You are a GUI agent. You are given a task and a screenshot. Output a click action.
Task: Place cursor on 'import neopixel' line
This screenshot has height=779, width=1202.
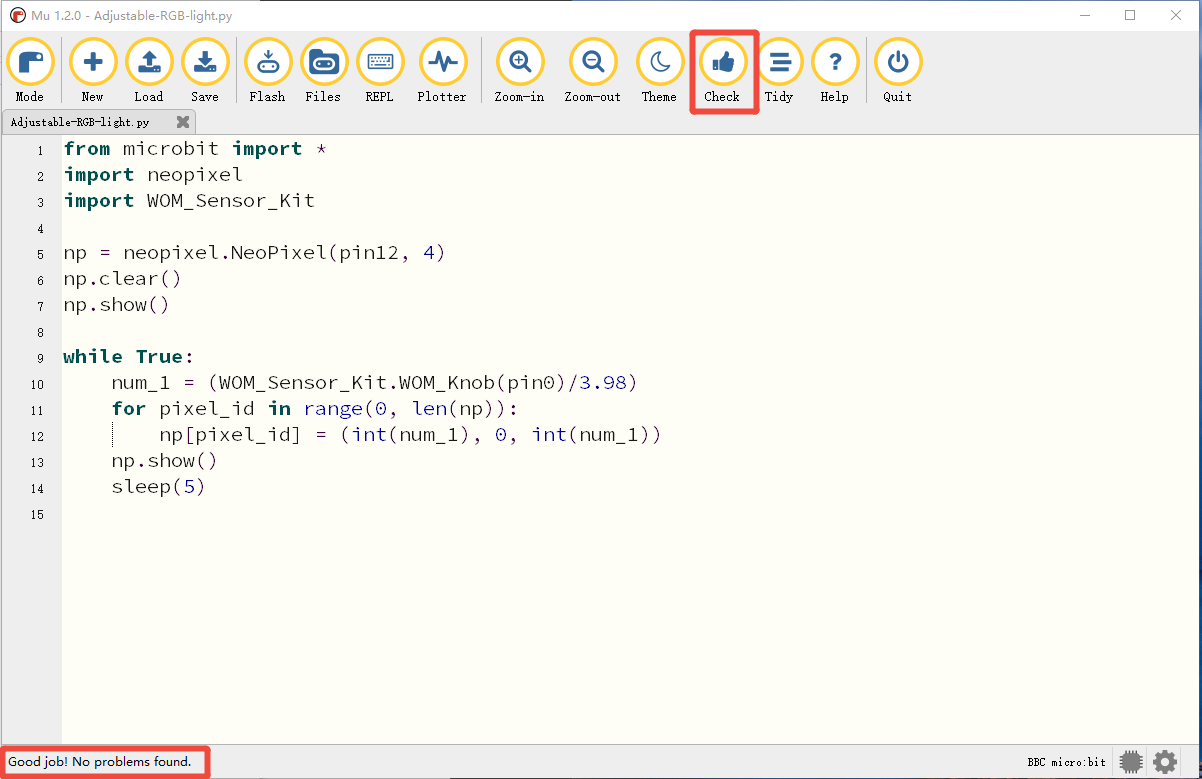pos(153,175)
